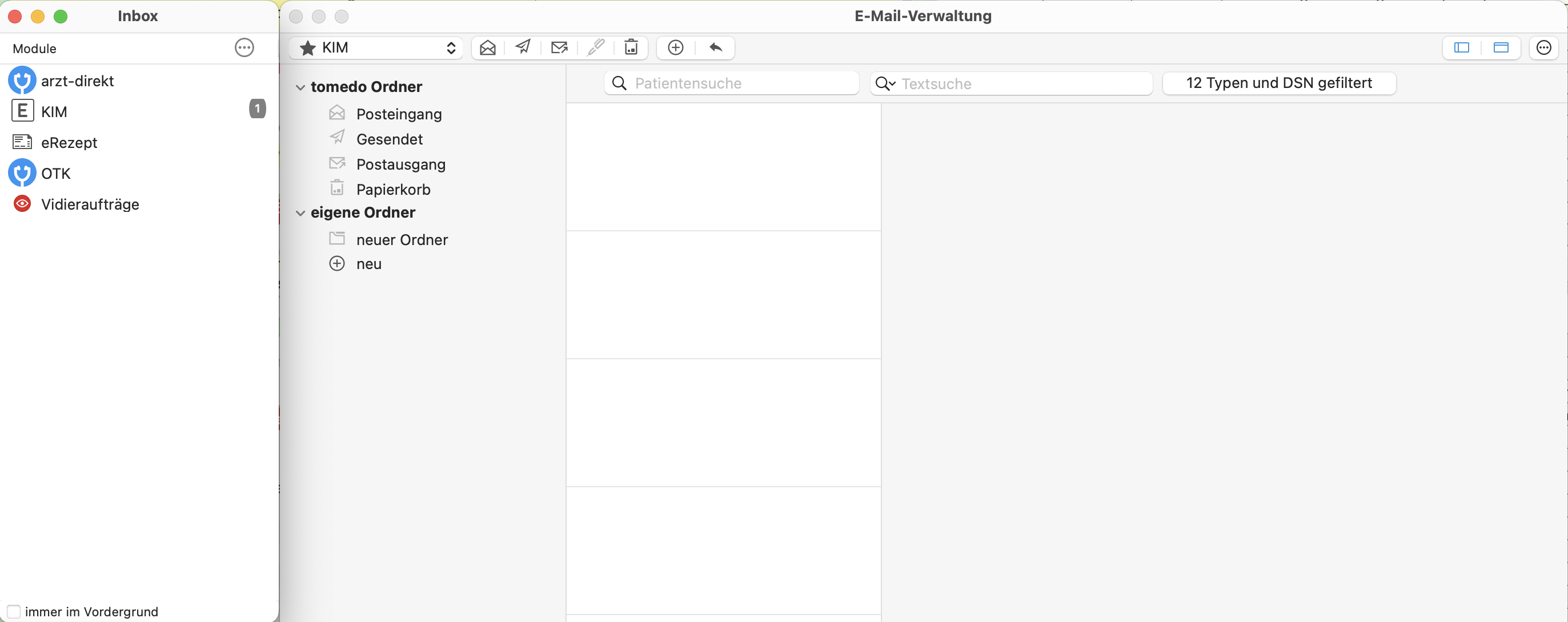
Task: Click the neuer Ordner folder icon
Action: tap(336, 238)
